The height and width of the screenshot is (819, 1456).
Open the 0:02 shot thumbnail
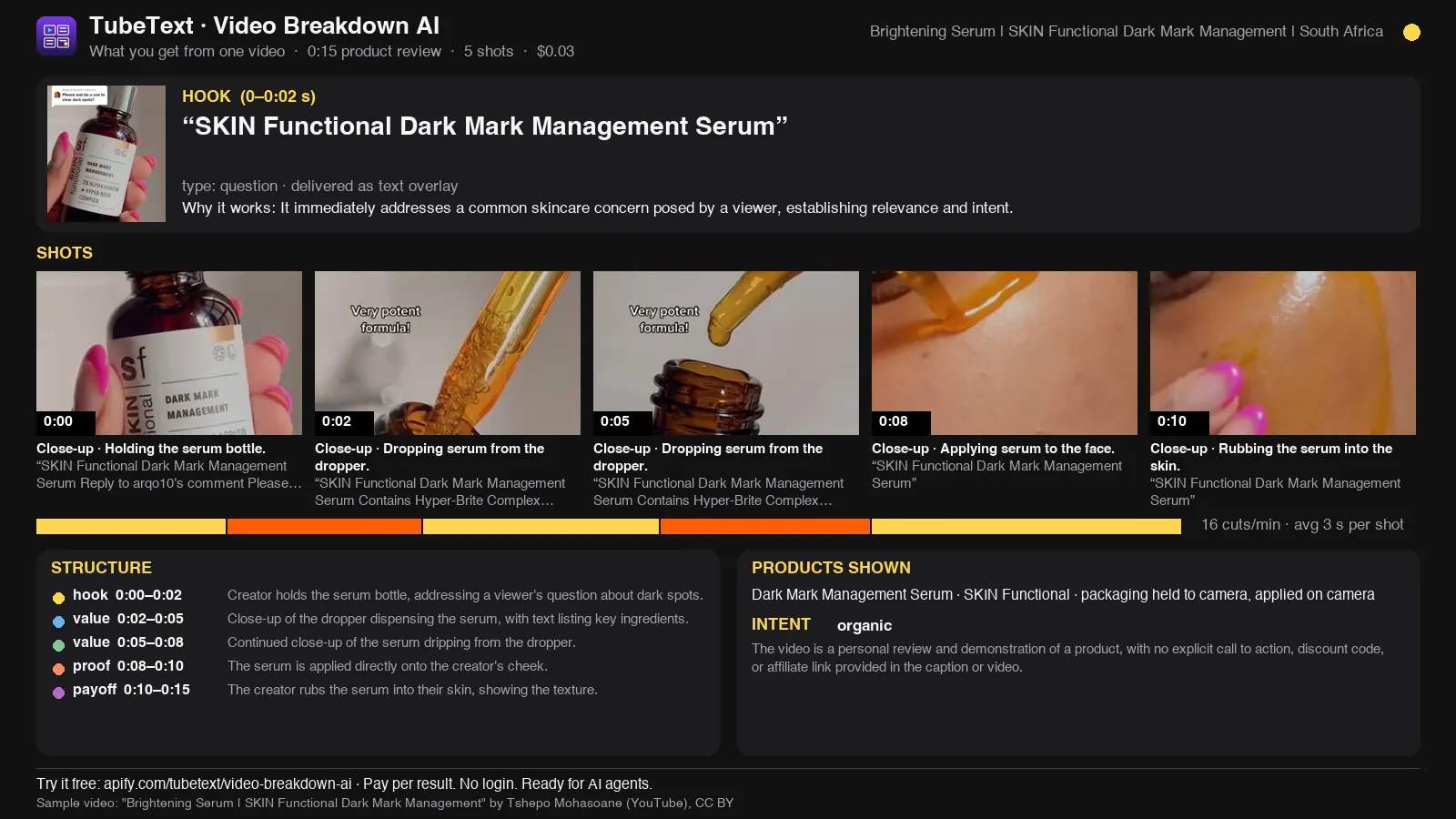(x=448, y=353)
